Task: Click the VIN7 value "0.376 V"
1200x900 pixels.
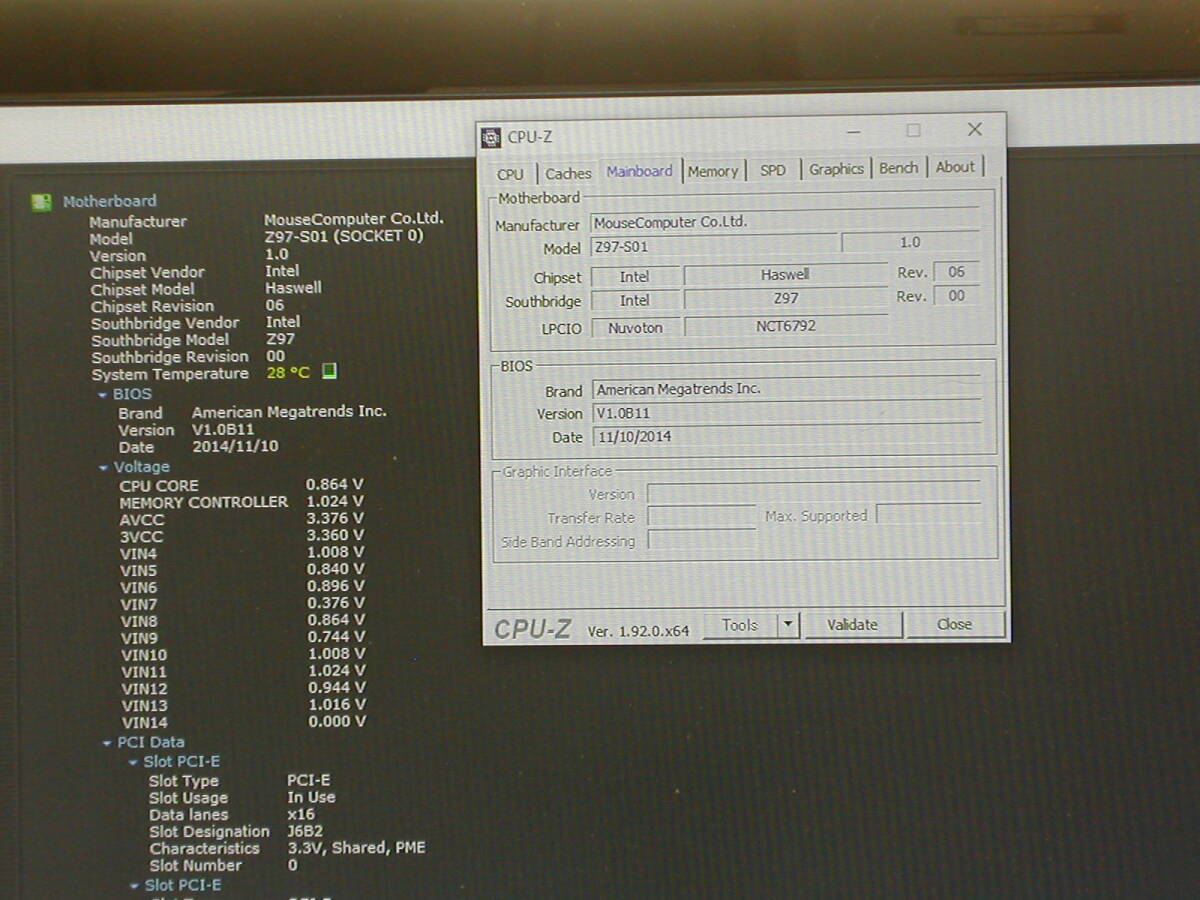Action: (x=335, y=603)
